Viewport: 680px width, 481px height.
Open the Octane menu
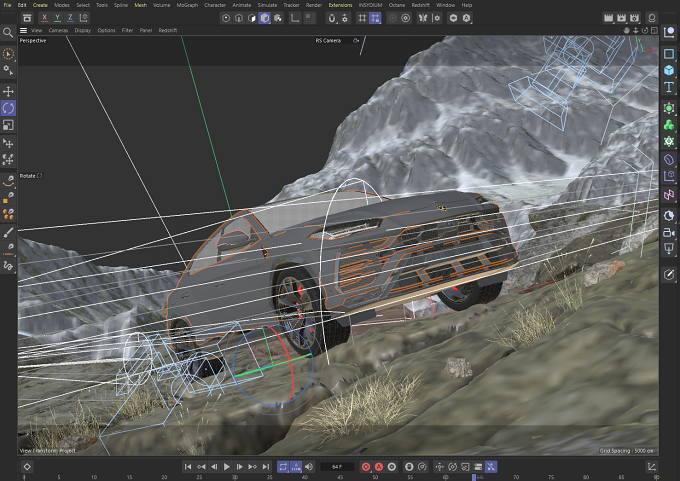[x=397, y=5]
